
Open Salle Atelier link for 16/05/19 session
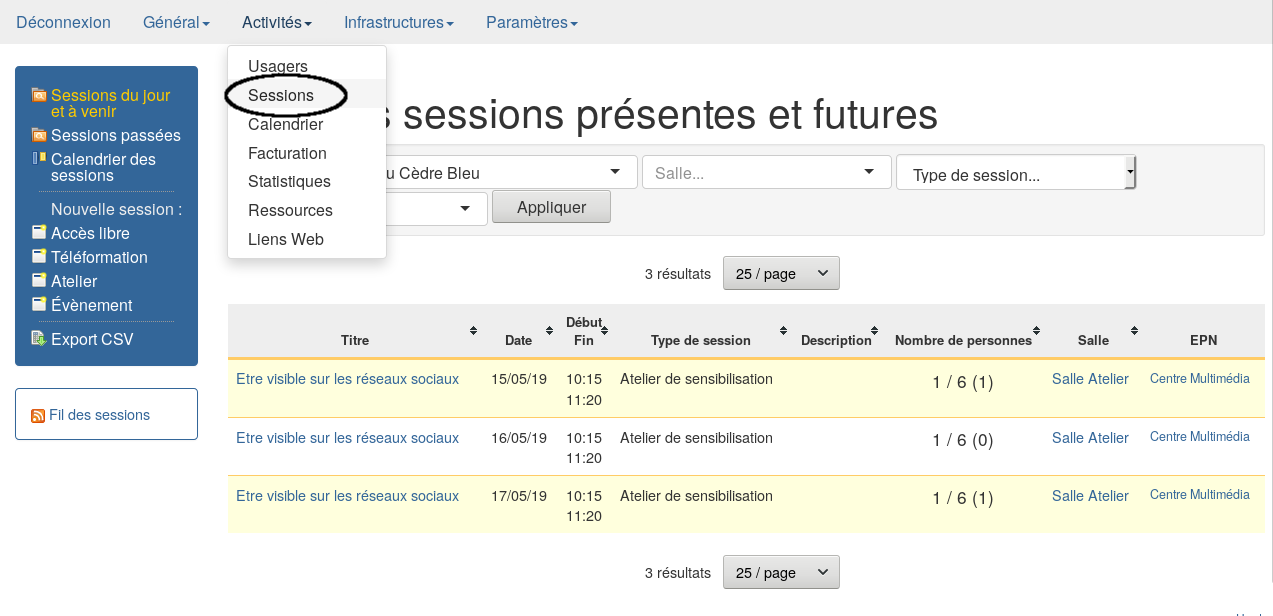1090,438
